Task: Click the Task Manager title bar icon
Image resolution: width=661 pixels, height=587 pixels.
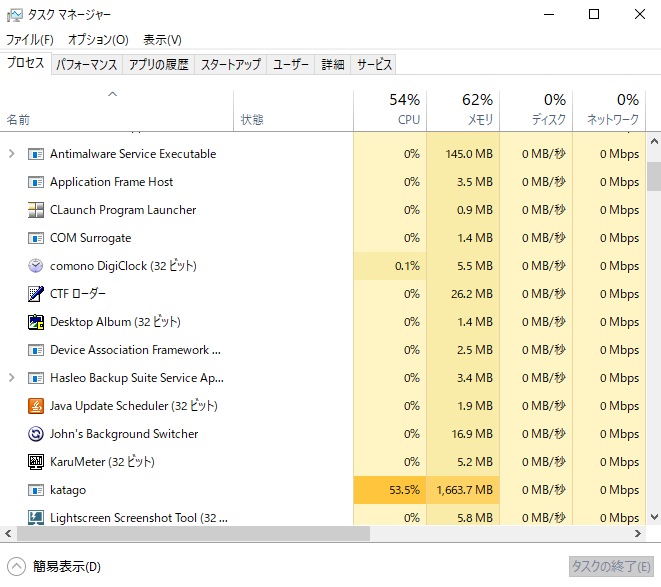Action: click(x=15, y=15)
